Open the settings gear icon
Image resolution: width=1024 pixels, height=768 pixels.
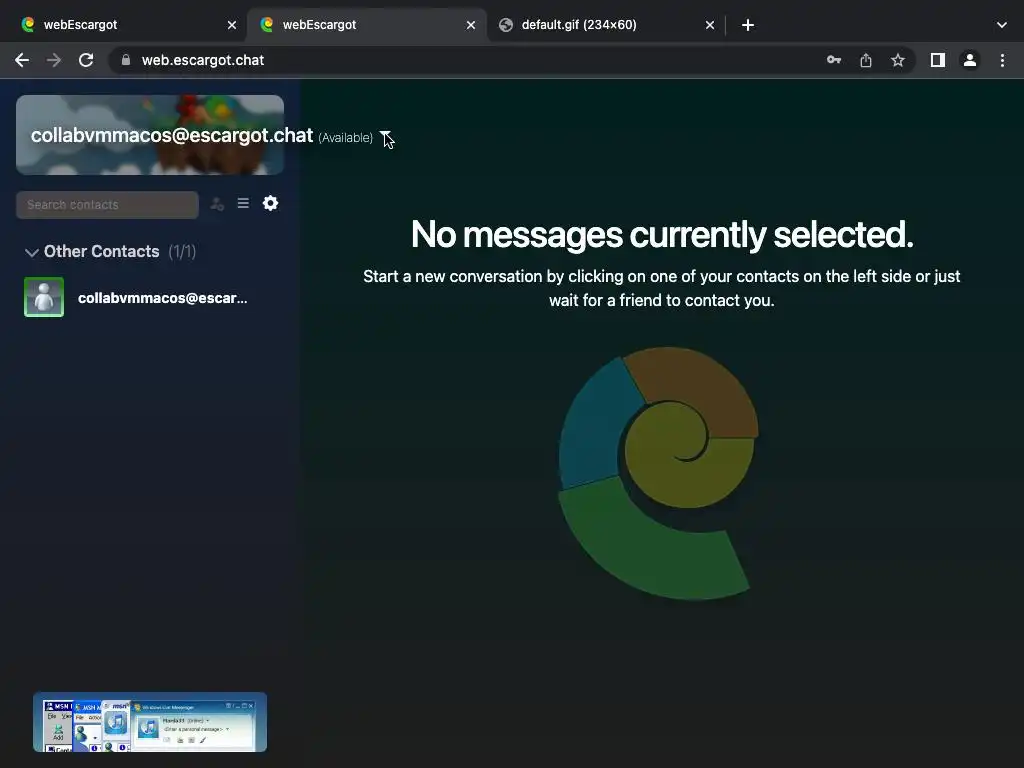coord(270,203)
